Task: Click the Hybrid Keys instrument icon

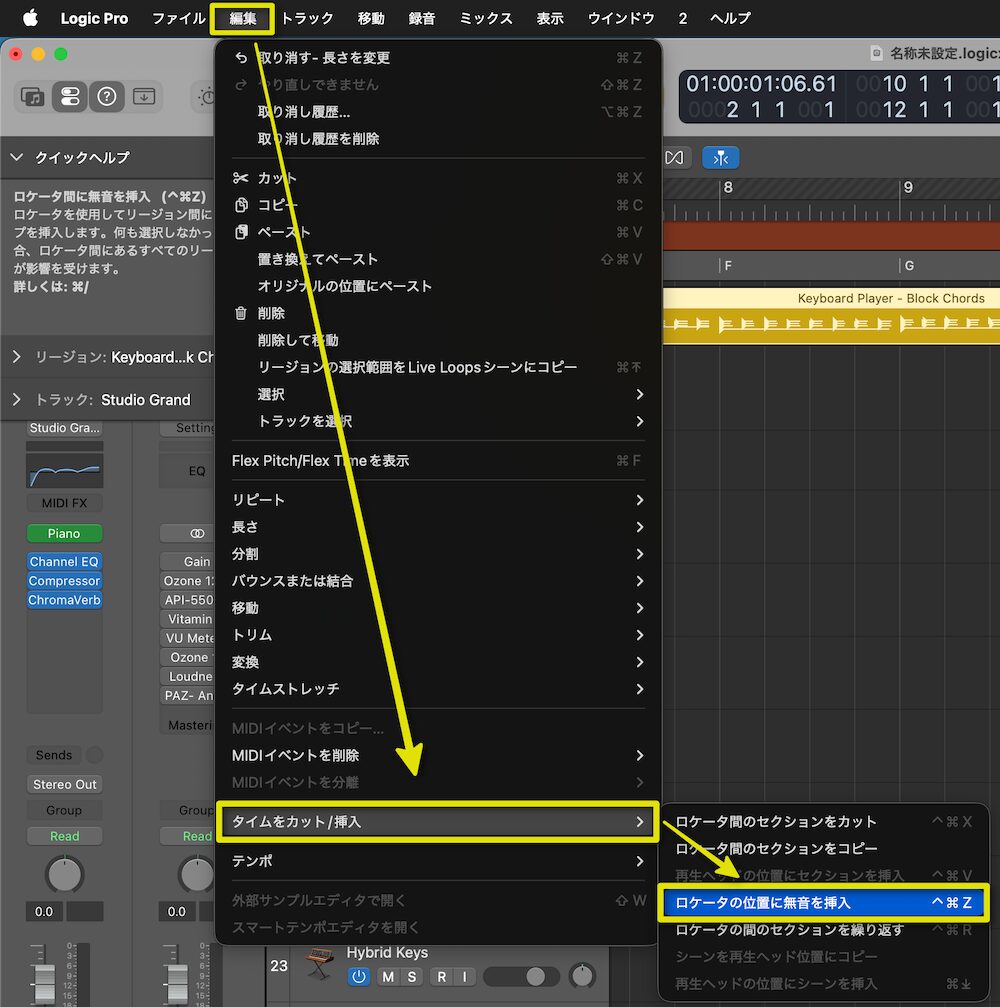Action: point(319,965)
